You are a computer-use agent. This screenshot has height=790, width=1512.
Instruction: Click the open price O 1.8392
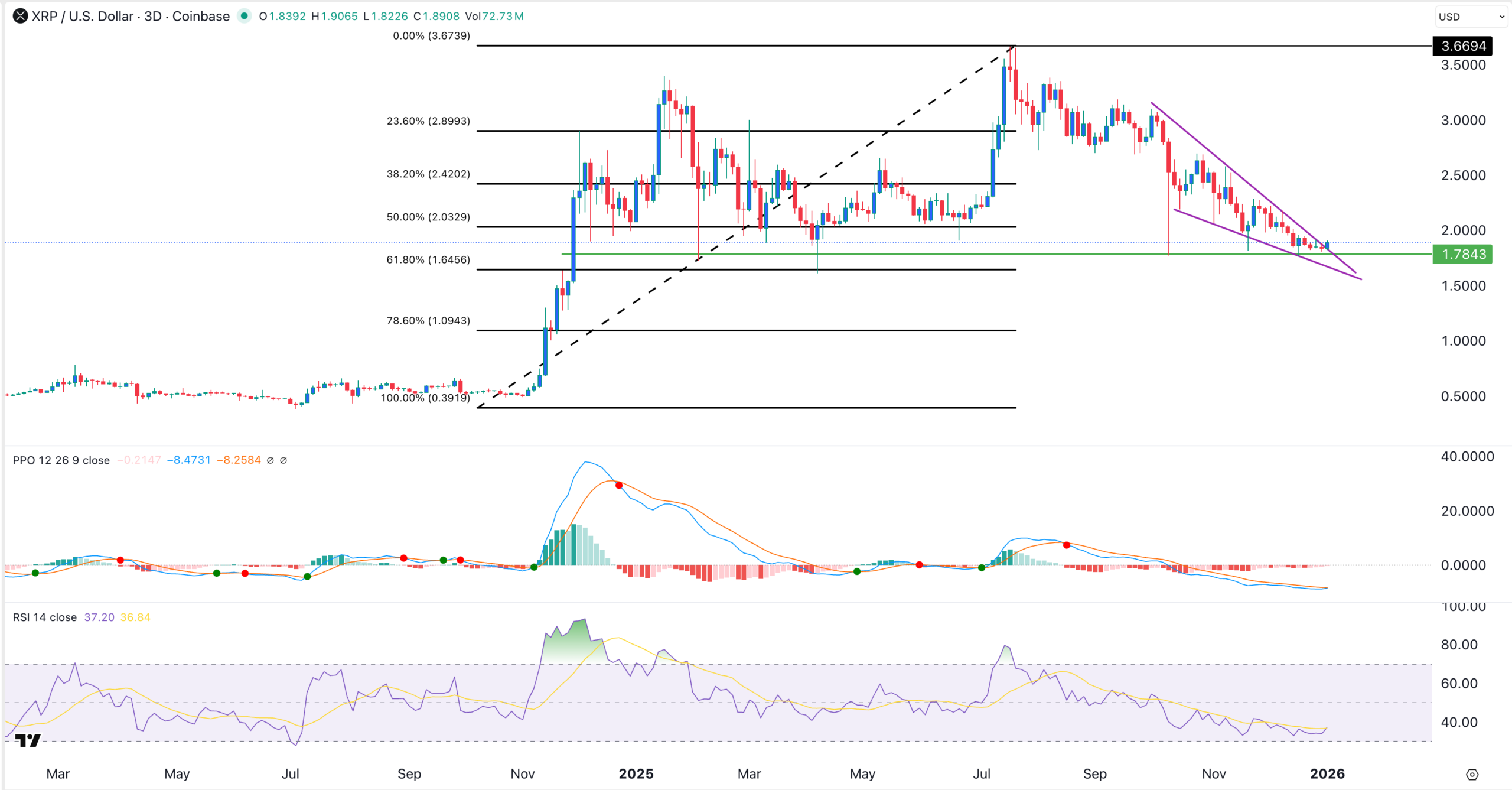(282, 17)
